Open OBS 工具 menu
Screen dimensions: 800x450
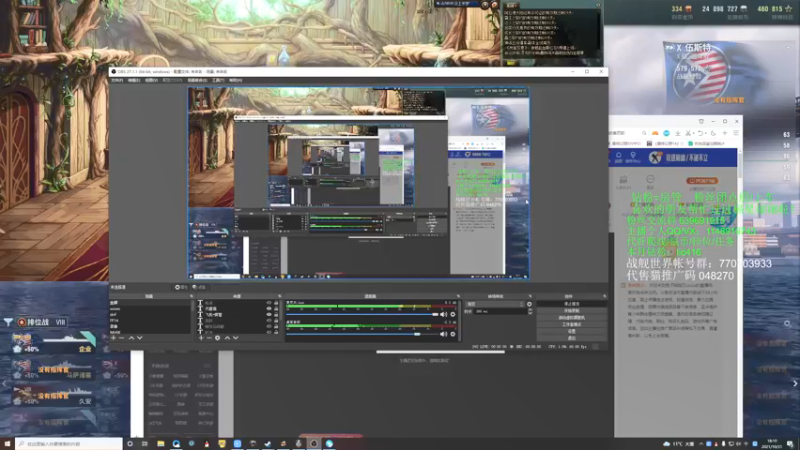(x=218, y=80)
